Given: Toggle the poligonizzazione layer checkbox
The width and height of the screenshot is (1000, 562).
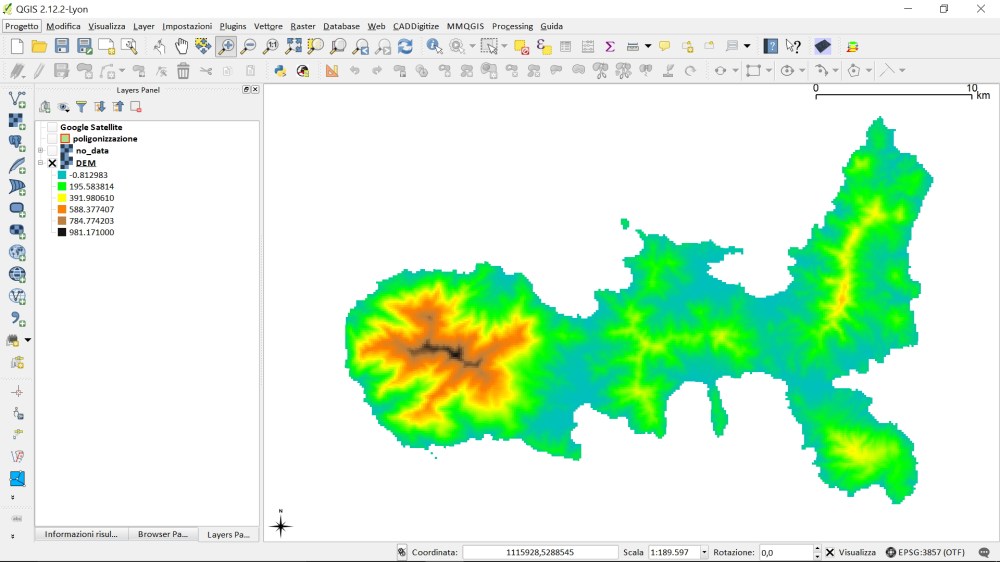Looking at the screenshot, I should click(52, 139).
